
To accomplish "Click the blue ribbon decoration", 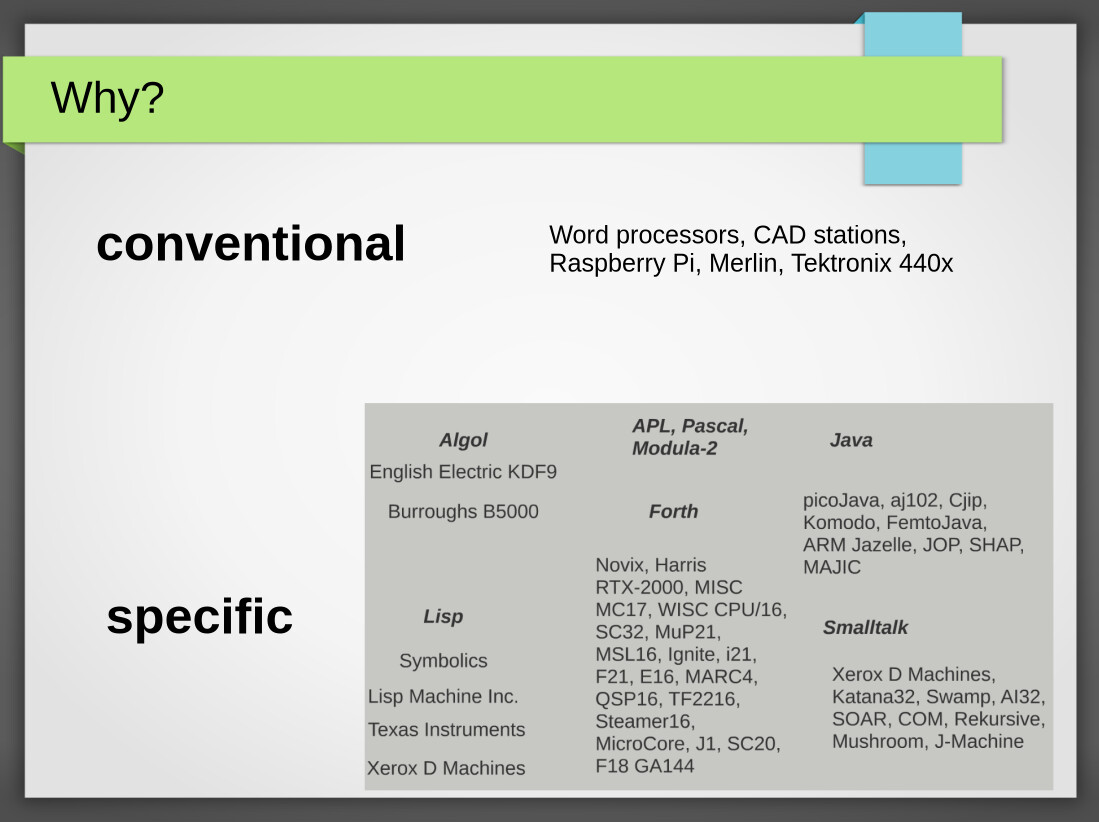I will 913,98.
